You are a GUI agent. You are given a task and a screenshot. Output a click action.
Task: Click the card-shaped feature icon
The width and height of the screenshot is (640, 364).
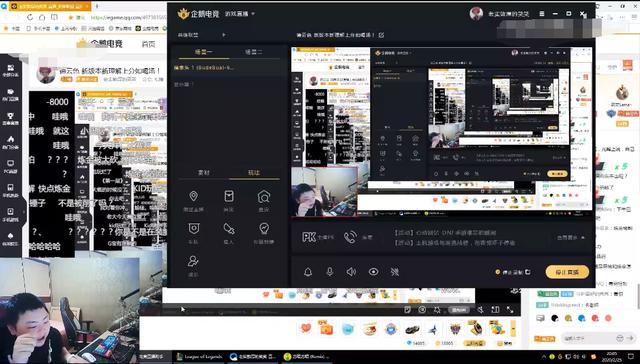tap(229, 196)
